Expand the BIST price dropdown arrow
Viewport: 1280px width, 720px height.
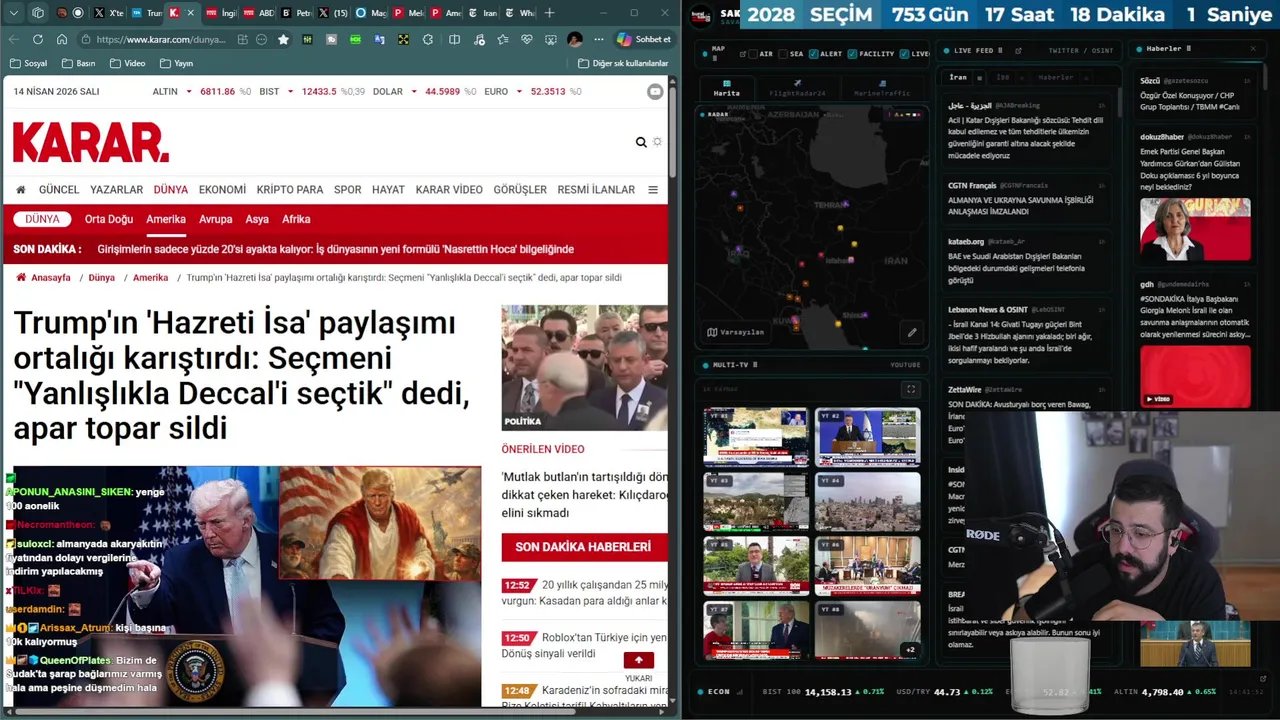(290, 91)
